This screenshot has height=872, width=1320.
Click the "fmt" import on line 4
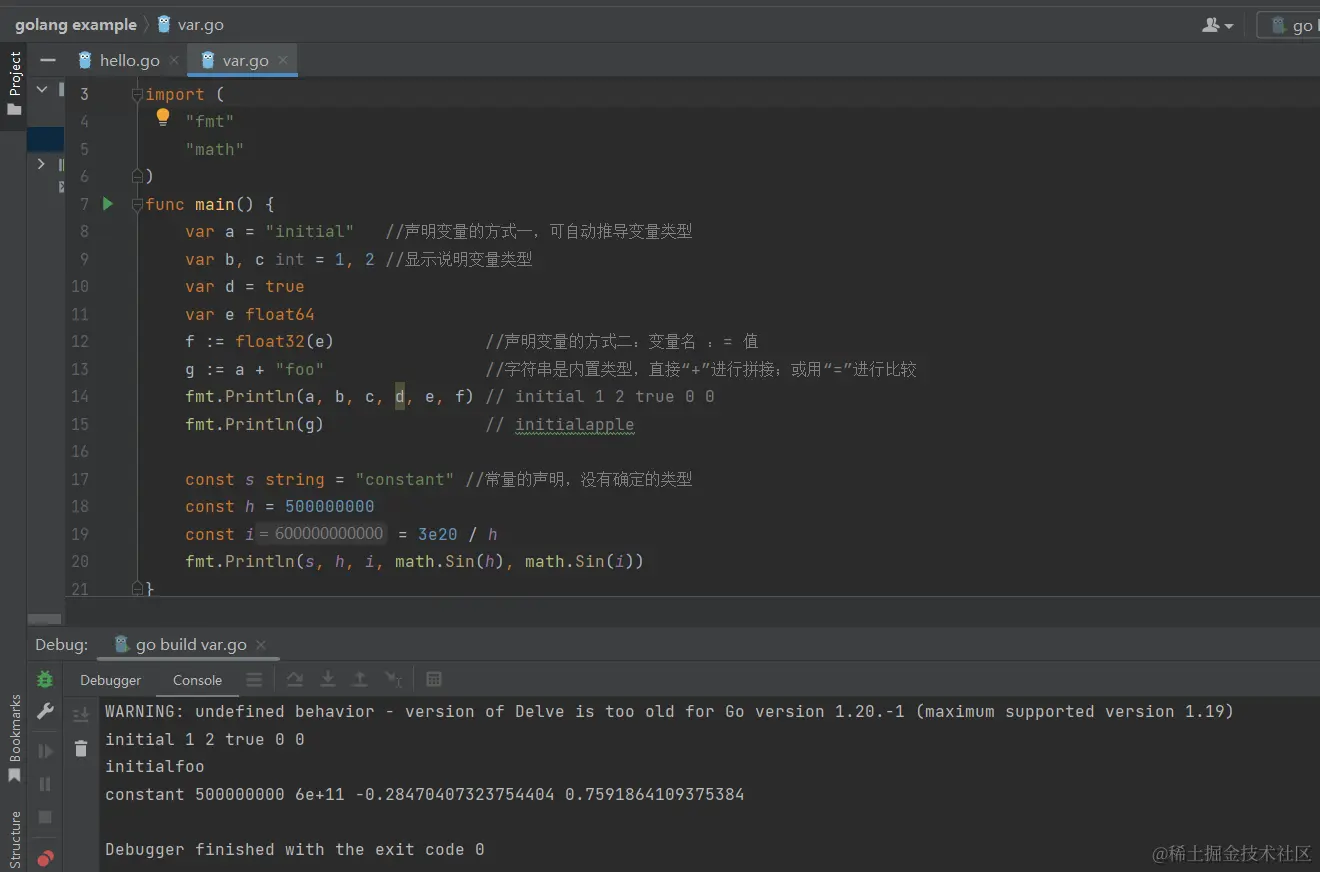tap(210, 121)
